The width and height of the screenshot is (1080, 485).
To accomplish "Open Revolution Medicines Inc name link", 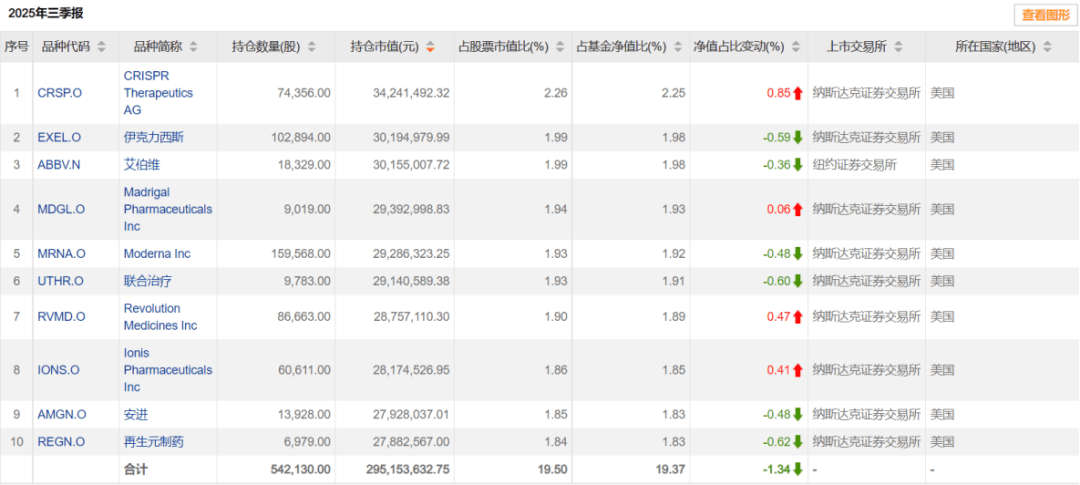I will [160, 317].
